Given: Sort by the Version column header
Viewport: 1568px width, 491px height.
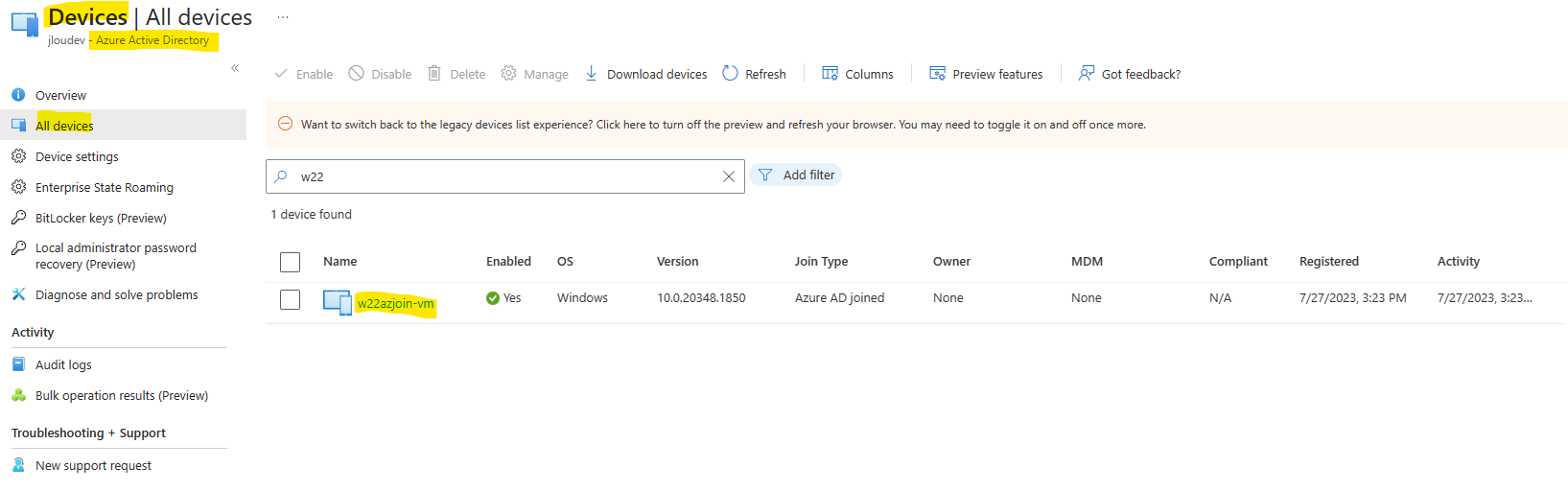Looking at the screenshot, I should coord(677,261).
